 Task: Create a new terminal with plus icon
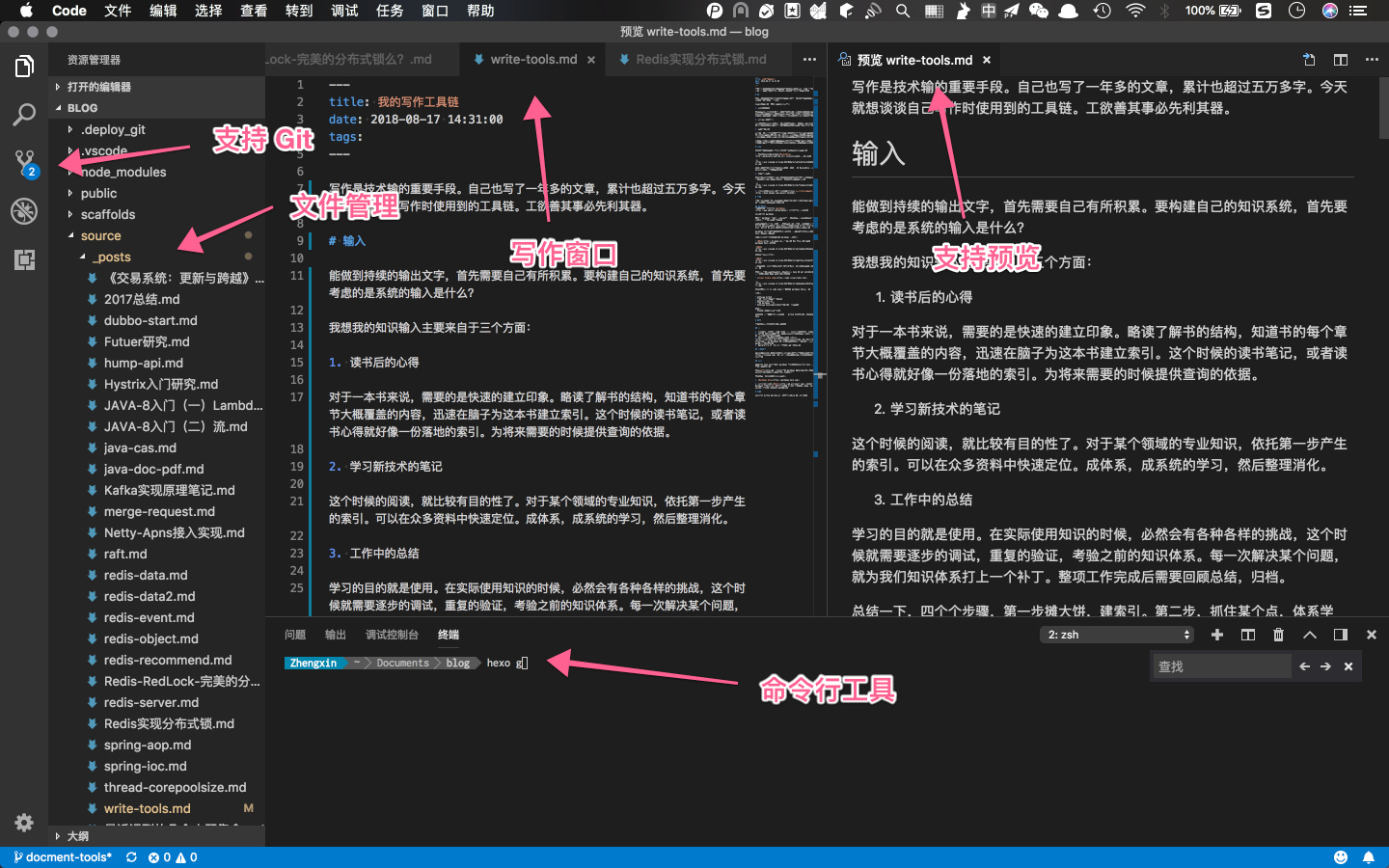1217,635
